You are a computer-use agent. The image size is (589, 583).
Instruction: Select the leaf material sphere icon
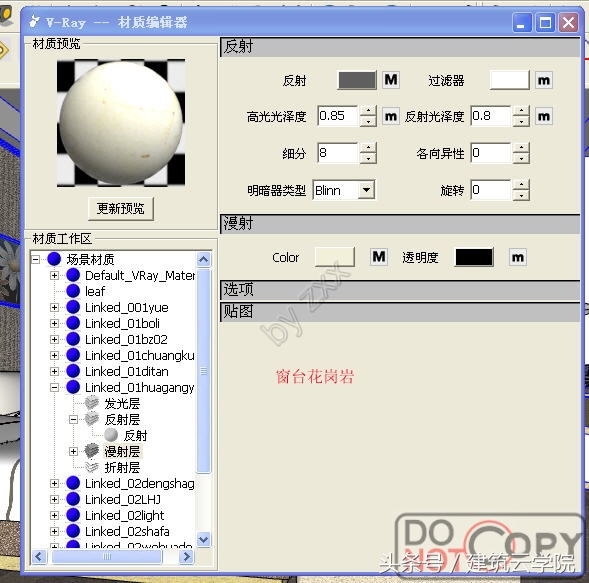coord(73,291)
